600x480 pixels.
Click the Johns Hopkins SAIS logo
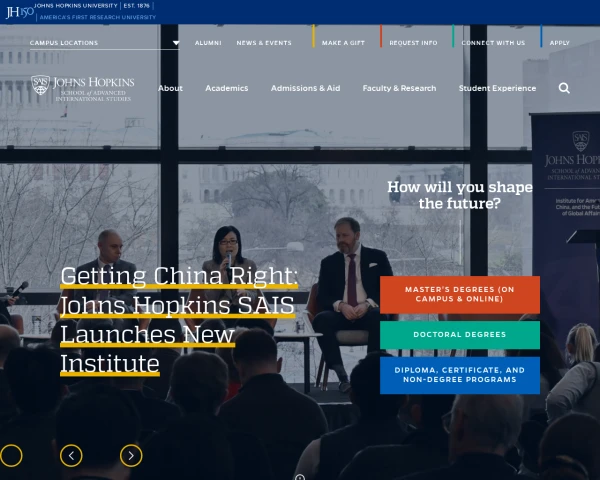(x=83, y=88)
